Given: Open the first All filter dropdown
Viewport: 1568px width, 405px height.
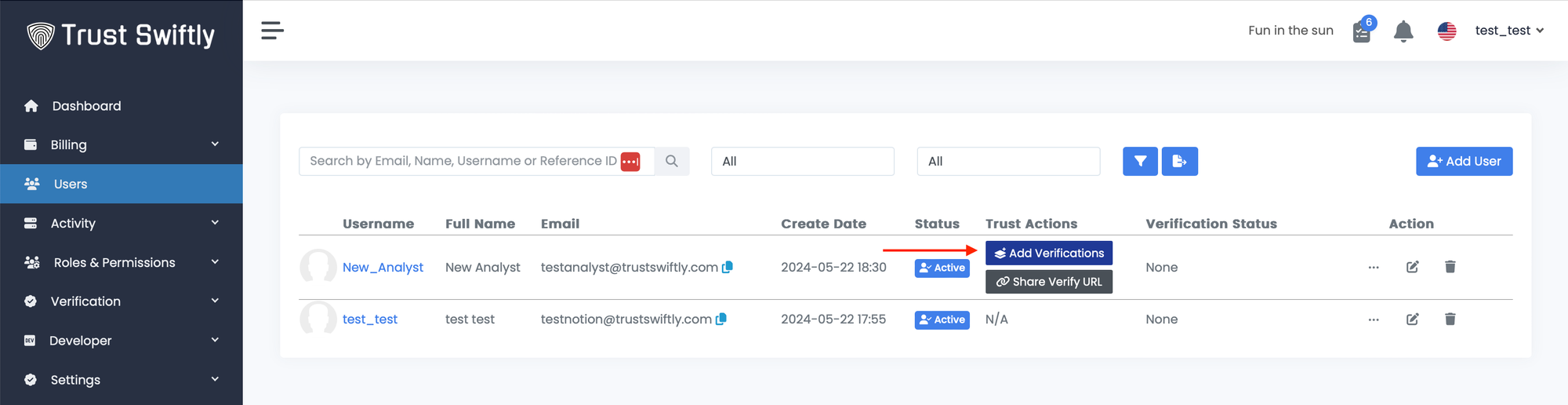Looking at the screenshot, I should pos(802,161).
